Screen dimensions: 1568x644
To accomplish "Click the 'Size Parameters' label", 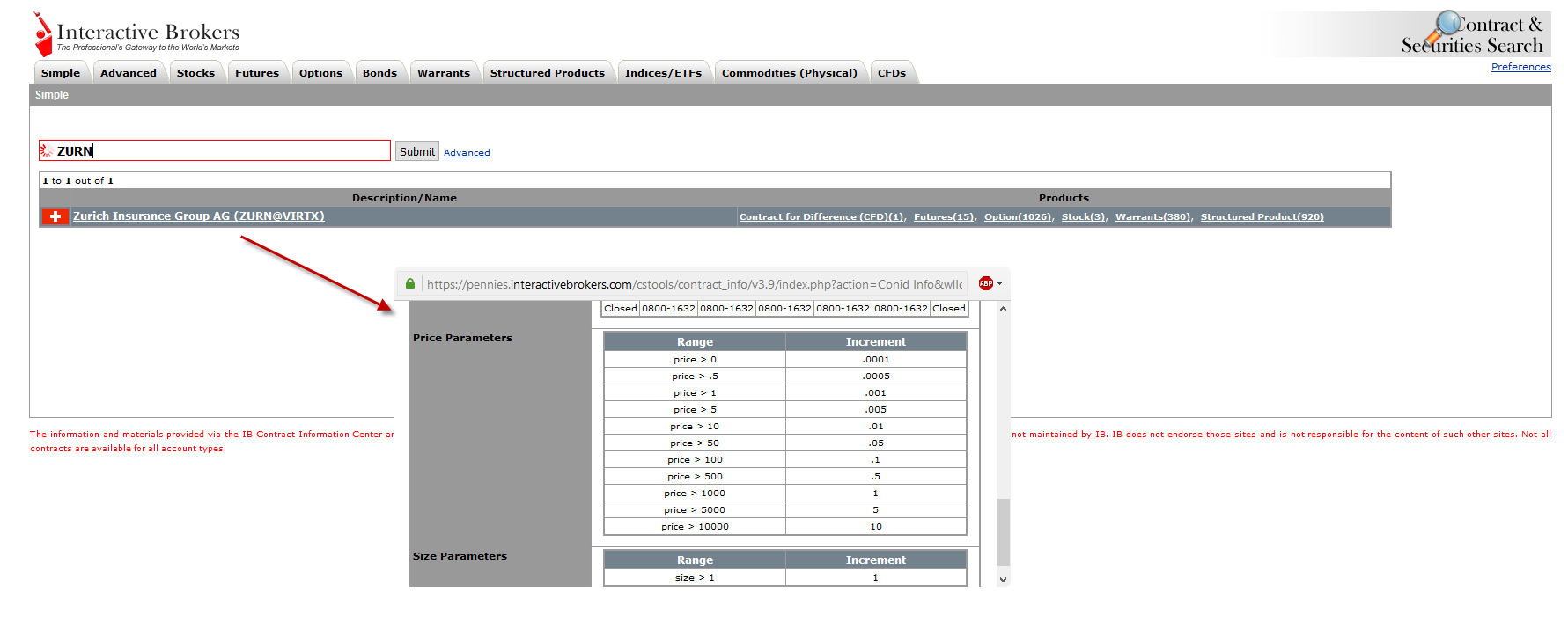I will click(x=460, y=556).
